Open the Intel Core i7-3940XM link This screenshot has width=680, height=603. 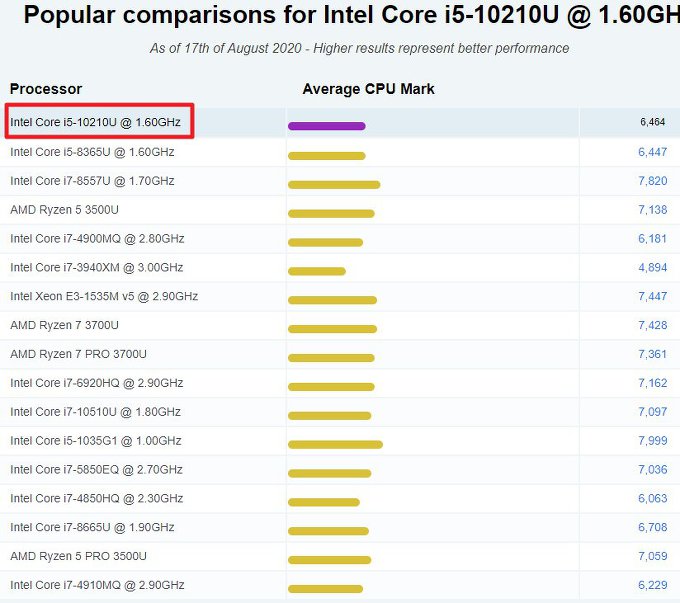[x=96, y=268]
